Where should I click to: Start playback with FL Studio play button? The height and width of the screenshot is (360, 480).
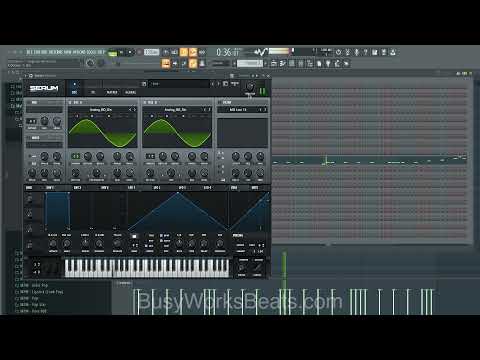(x=121, y=52)
